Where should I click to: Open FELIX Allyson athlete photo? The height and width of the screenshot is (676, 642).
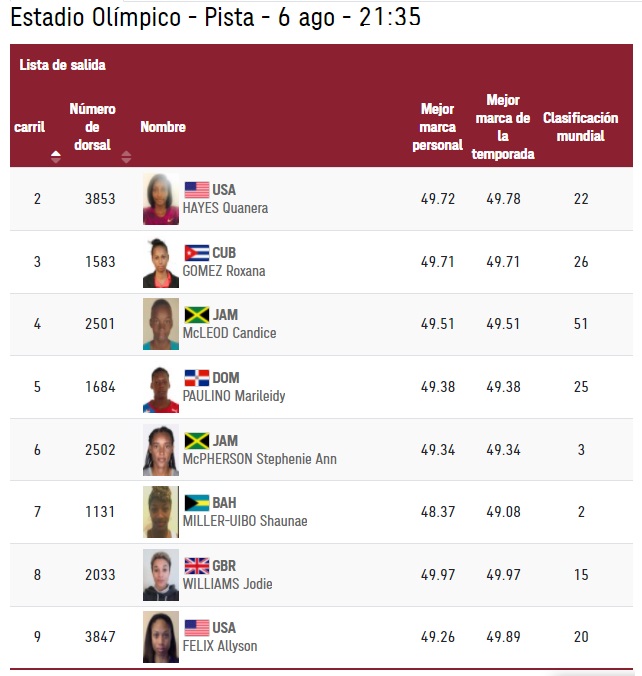coord(161,637)
